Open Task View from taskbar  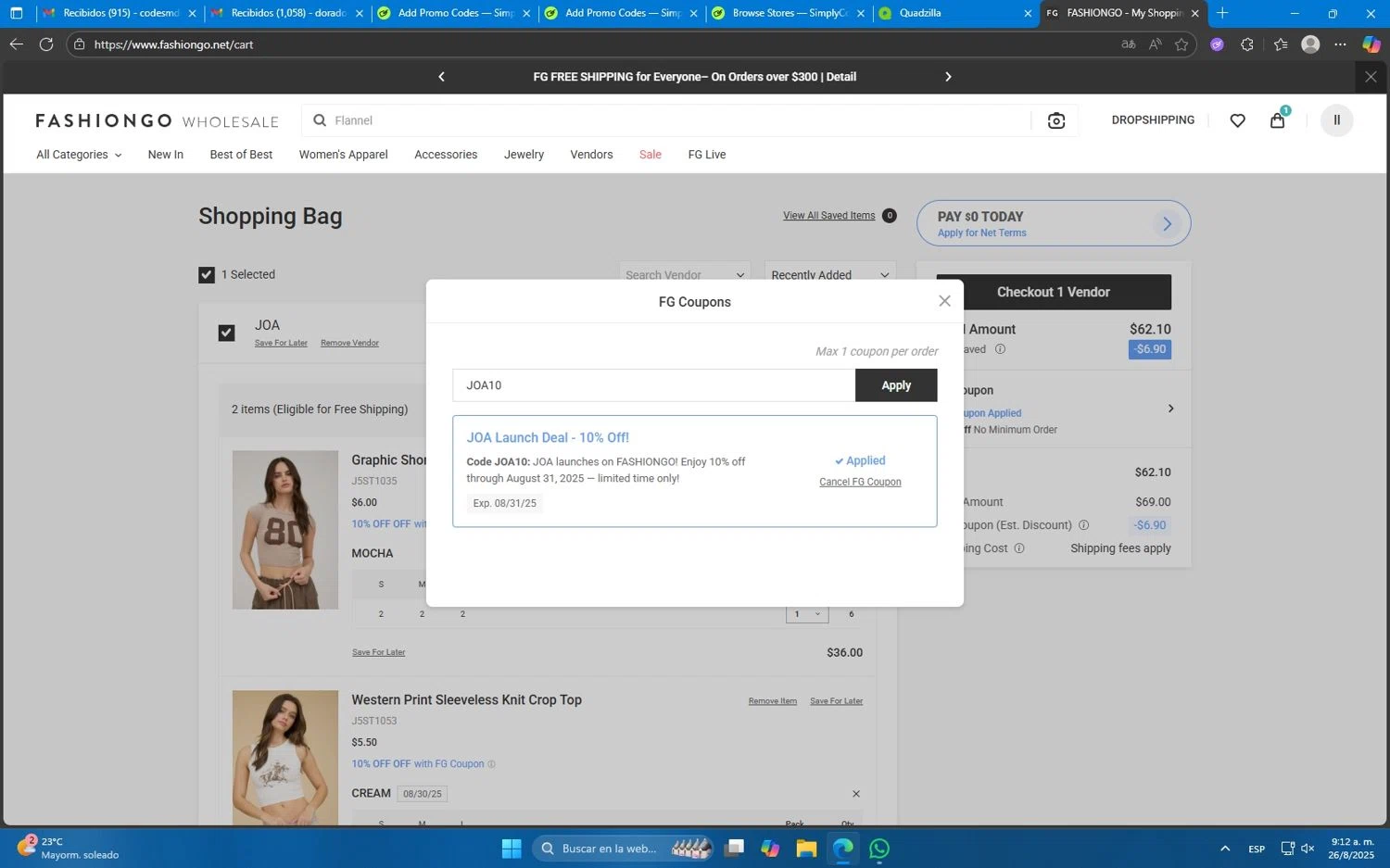(735, 849)
